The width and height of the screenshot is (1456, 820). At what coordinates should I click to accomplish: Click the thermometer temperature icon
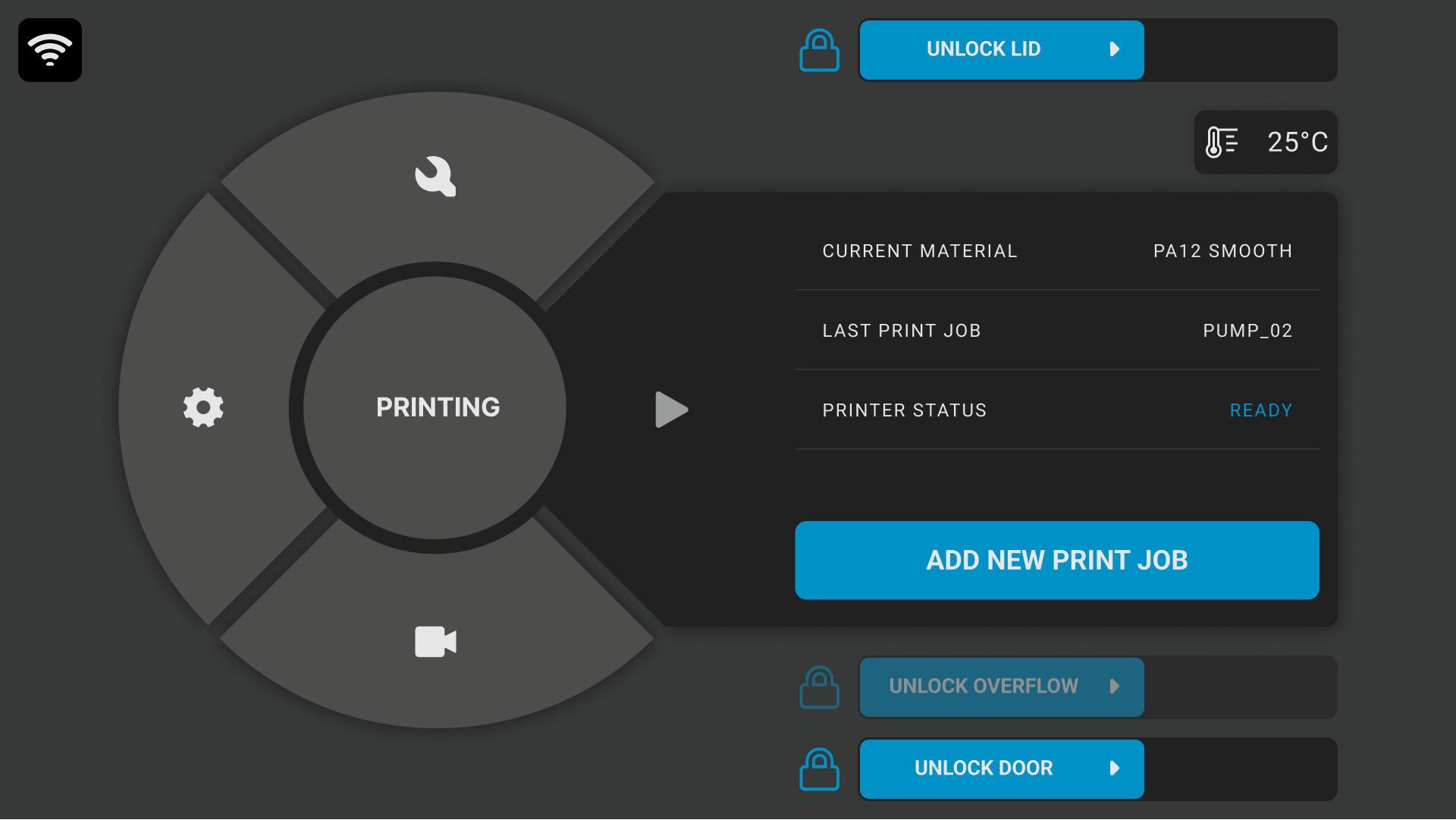pyautogui.click(x=1221, y=142)
